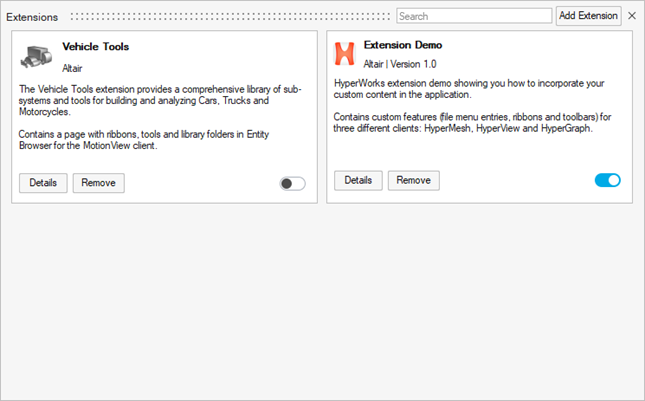
Task: Open Details for Vehicle Tools
Action: pos(43,183)
